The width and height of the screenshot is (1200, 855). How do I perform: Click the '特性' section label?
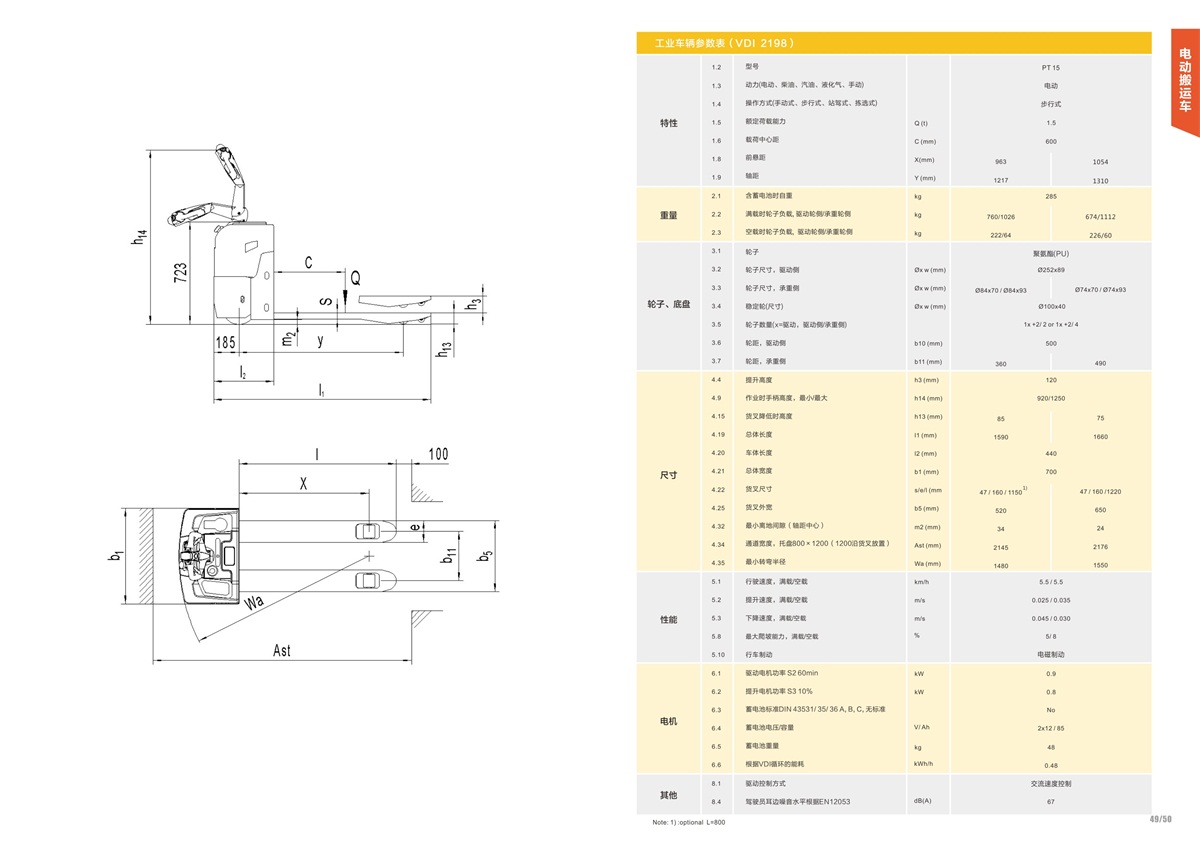(x=668, y=123)
